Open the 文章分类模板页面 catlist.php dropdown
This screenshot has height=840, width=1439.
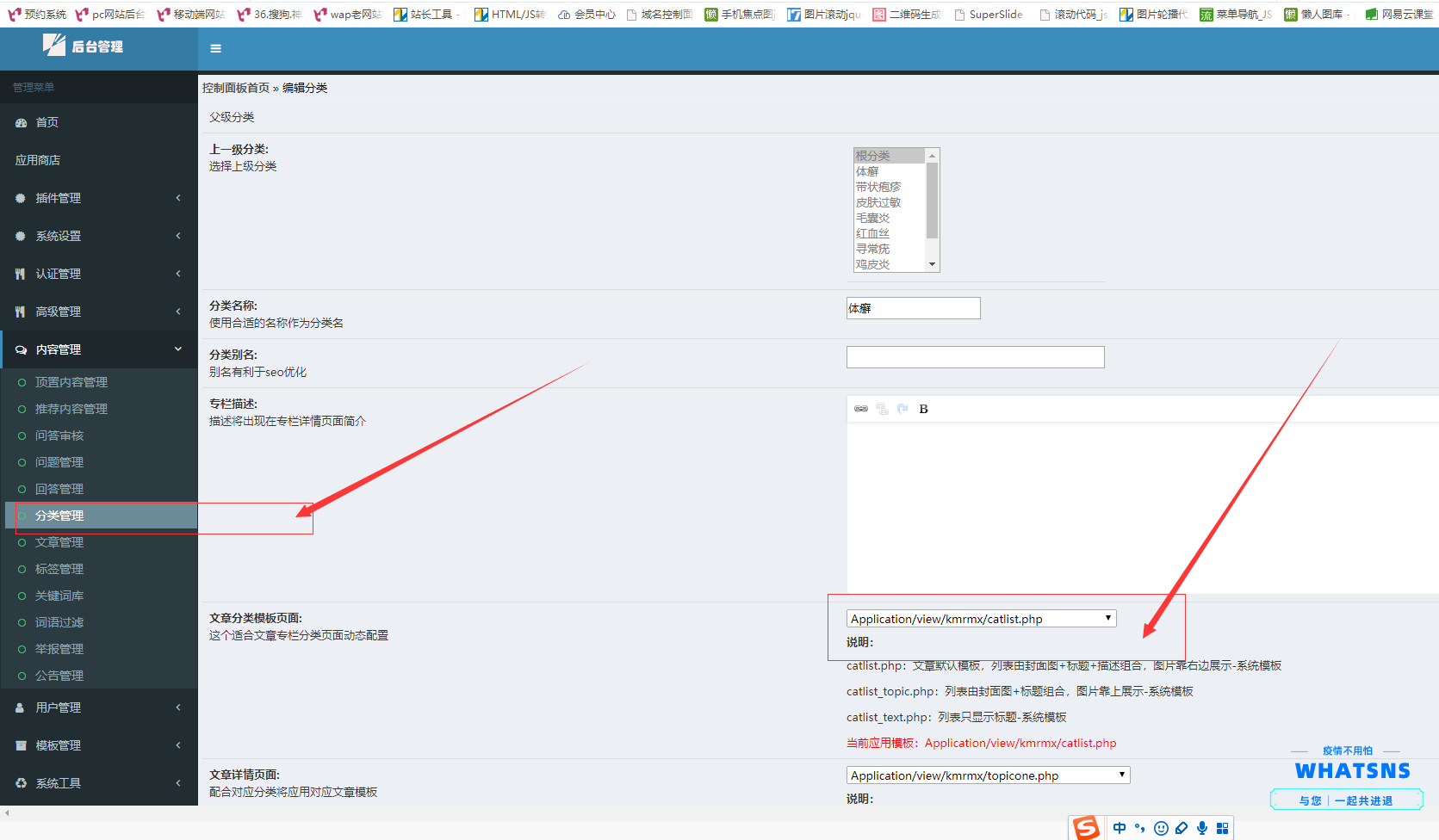[981, 619]
